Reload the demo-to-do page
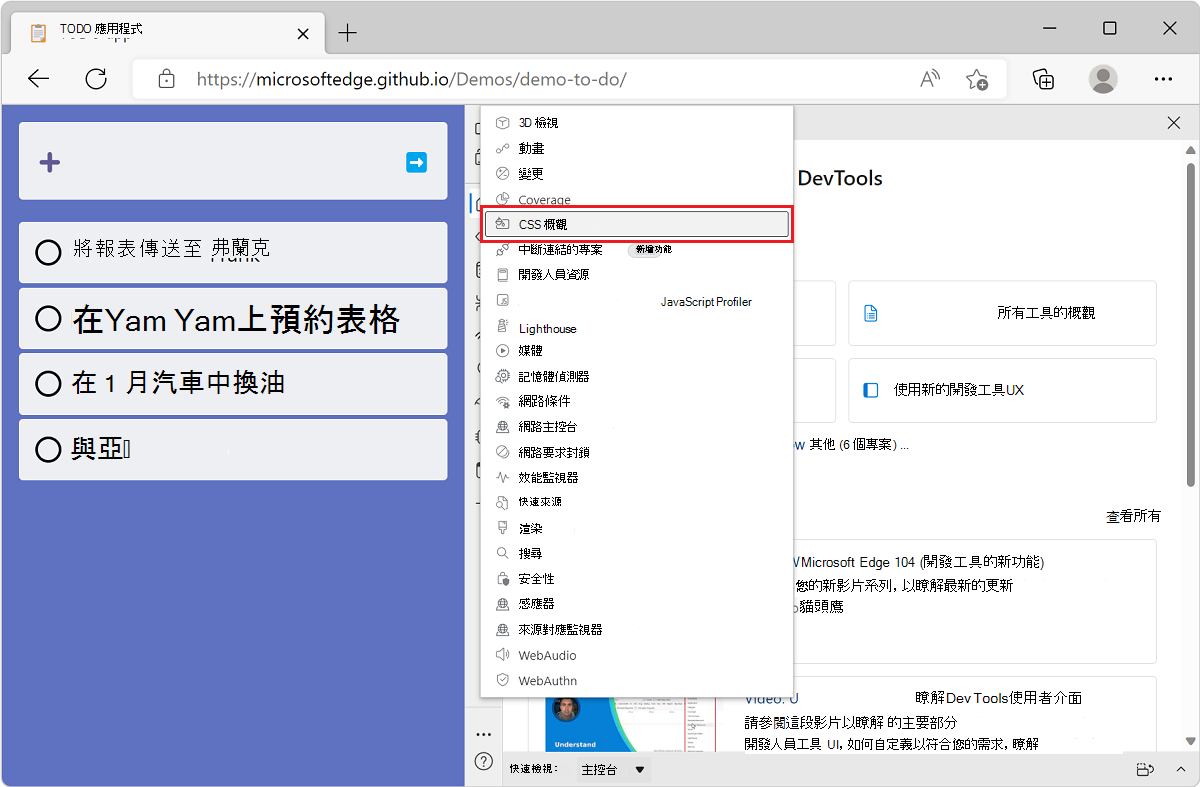Screen dimensions: 1200x787 point(97,79)
